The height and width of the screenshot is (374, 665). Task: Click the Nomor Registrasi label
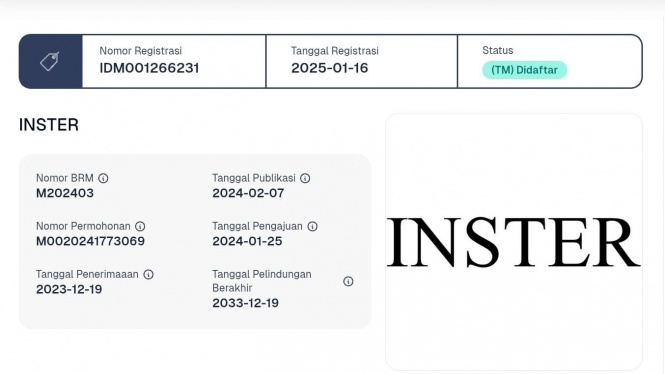(141, 51)
